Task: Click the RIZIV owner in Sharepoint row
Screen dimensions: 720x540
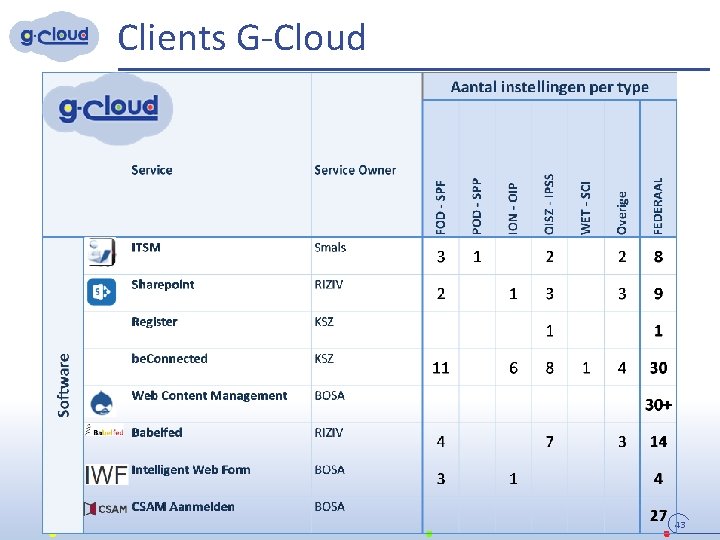Action: (x=329, y=285)
